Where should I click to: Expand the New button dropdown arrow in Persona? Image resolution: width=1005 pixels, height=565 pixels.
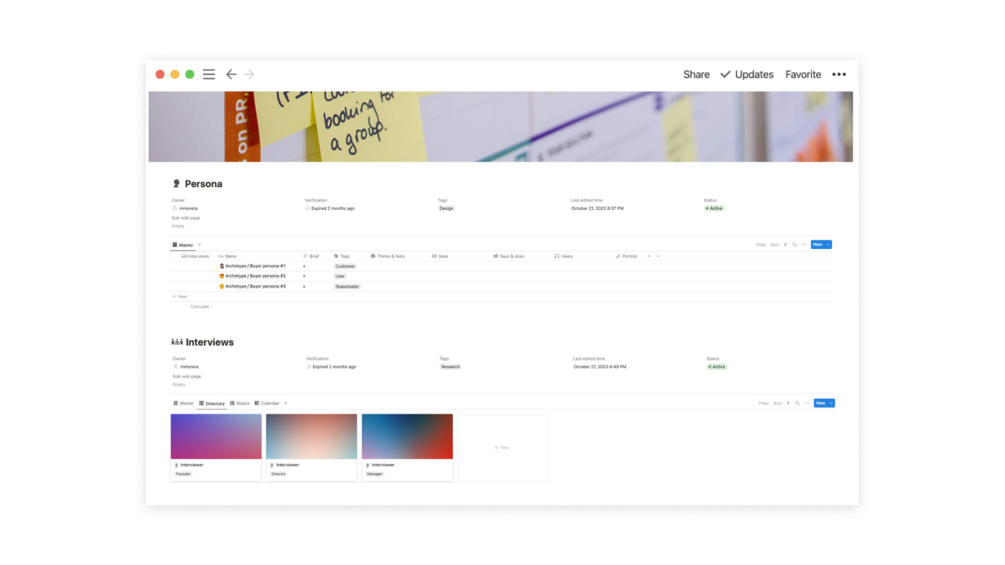[828, 245]
